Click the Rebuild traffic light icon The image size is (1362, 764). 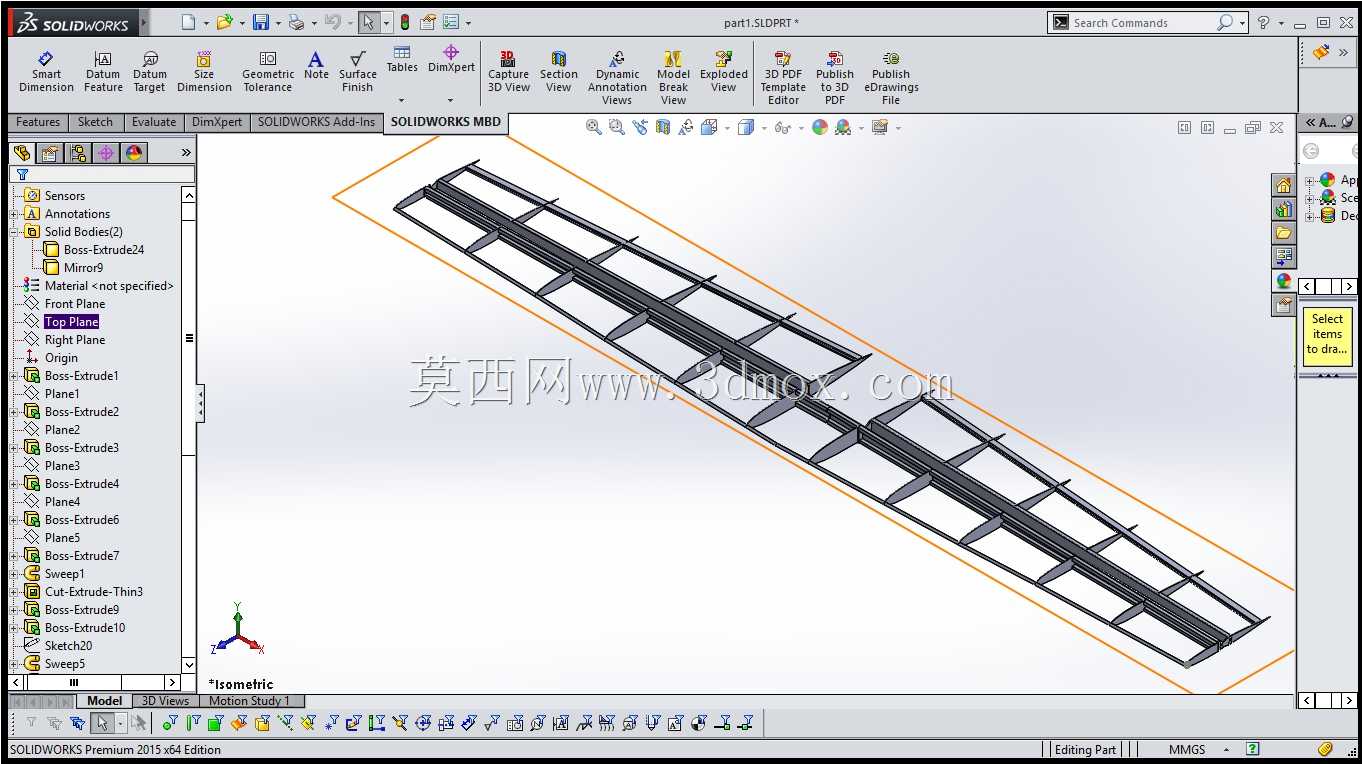click(405, 22)
